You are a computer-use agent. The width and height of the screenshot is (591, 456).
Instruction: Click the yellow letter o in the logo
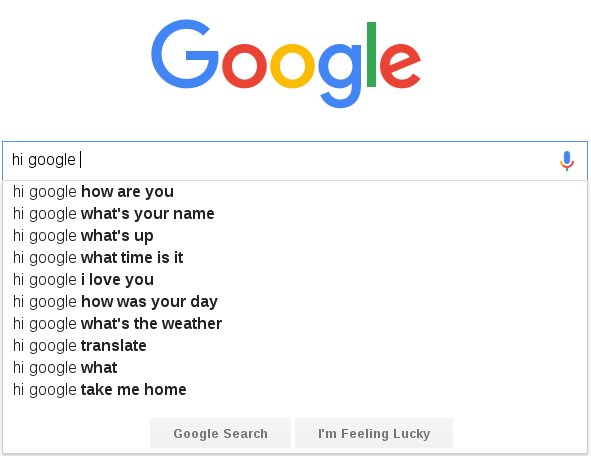292,66
